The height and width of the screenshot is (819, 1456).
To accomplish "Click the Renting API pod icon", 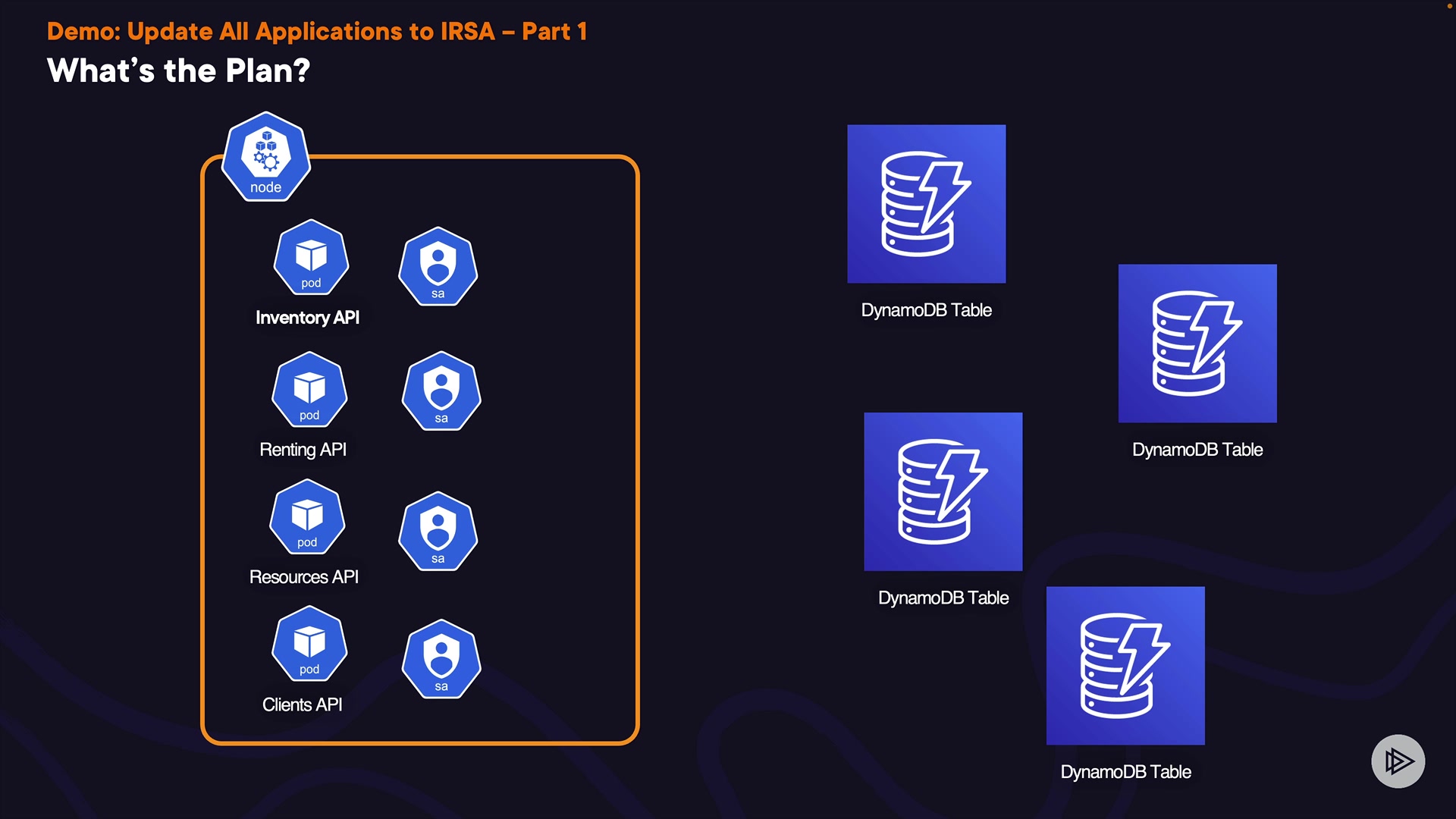I will click(x=309, y=390).
